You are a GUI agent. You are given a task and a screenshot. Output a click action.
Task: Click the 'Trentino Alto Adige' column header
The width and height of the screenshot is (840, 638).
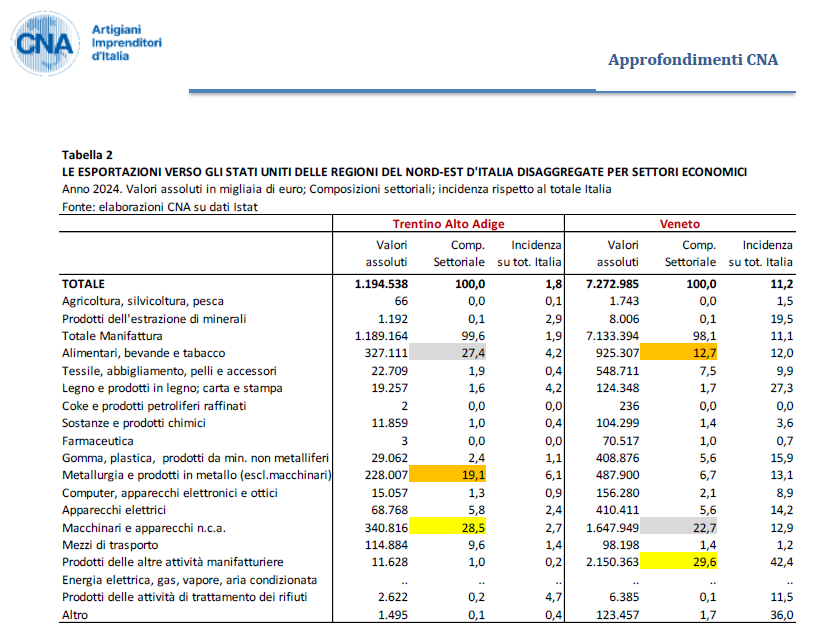point(448,224)
